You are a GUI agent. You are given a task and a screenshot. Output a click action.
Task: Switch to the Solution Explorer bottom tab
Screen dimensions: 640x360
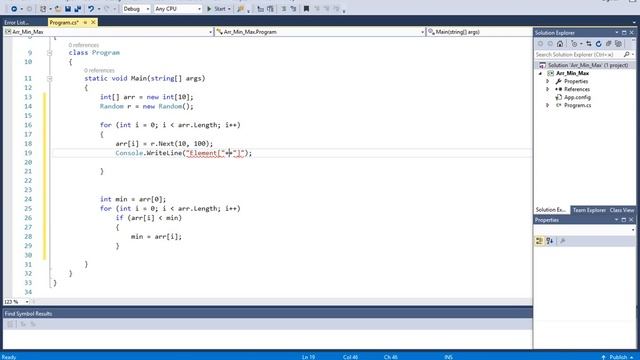(551, 210)
